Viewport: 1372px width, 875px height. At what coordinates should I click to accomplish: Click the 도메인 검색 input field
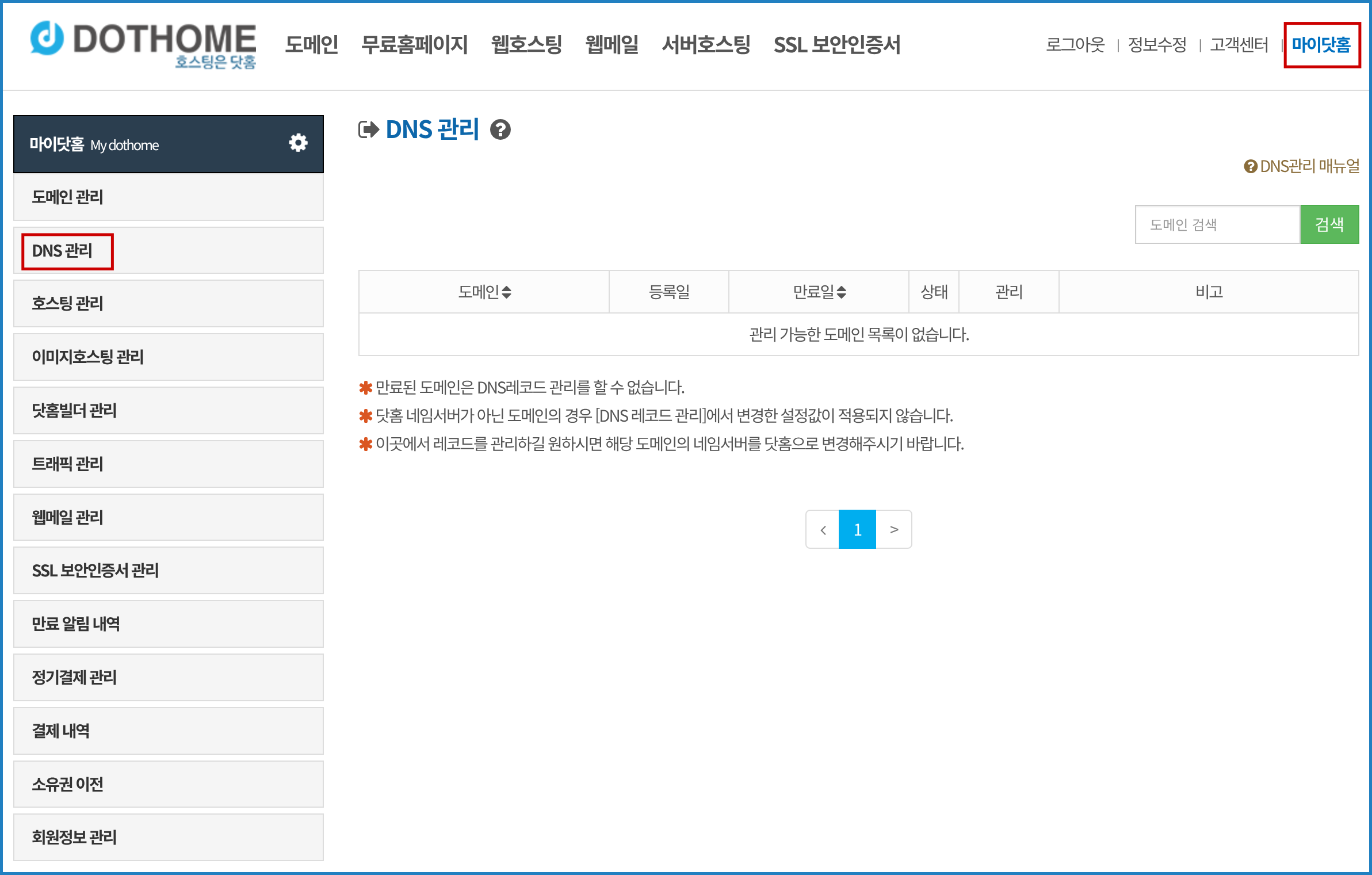(1217, 224)
